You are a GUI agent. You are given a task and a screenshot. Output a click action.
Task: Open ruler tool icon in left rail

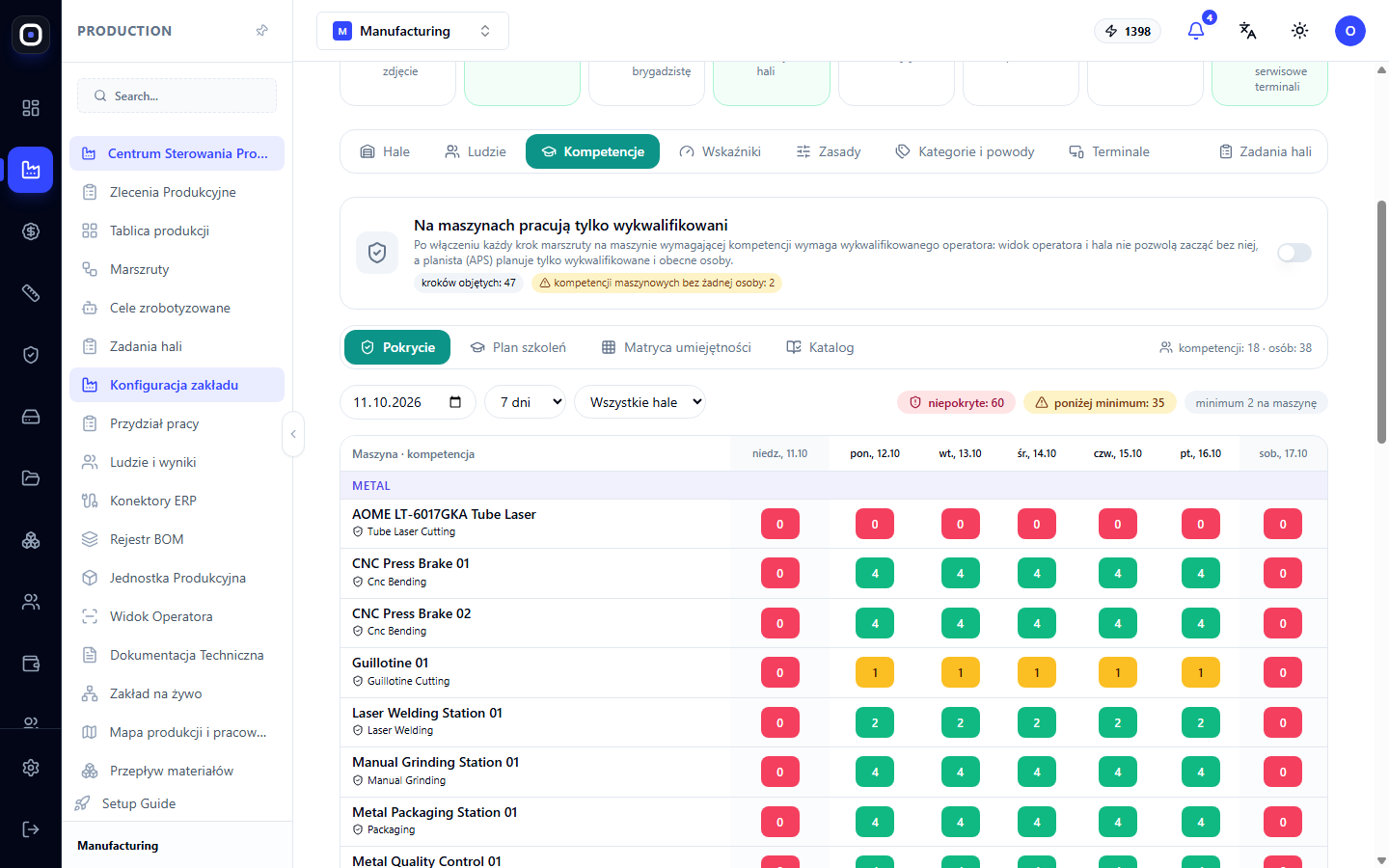coord(31,293)
